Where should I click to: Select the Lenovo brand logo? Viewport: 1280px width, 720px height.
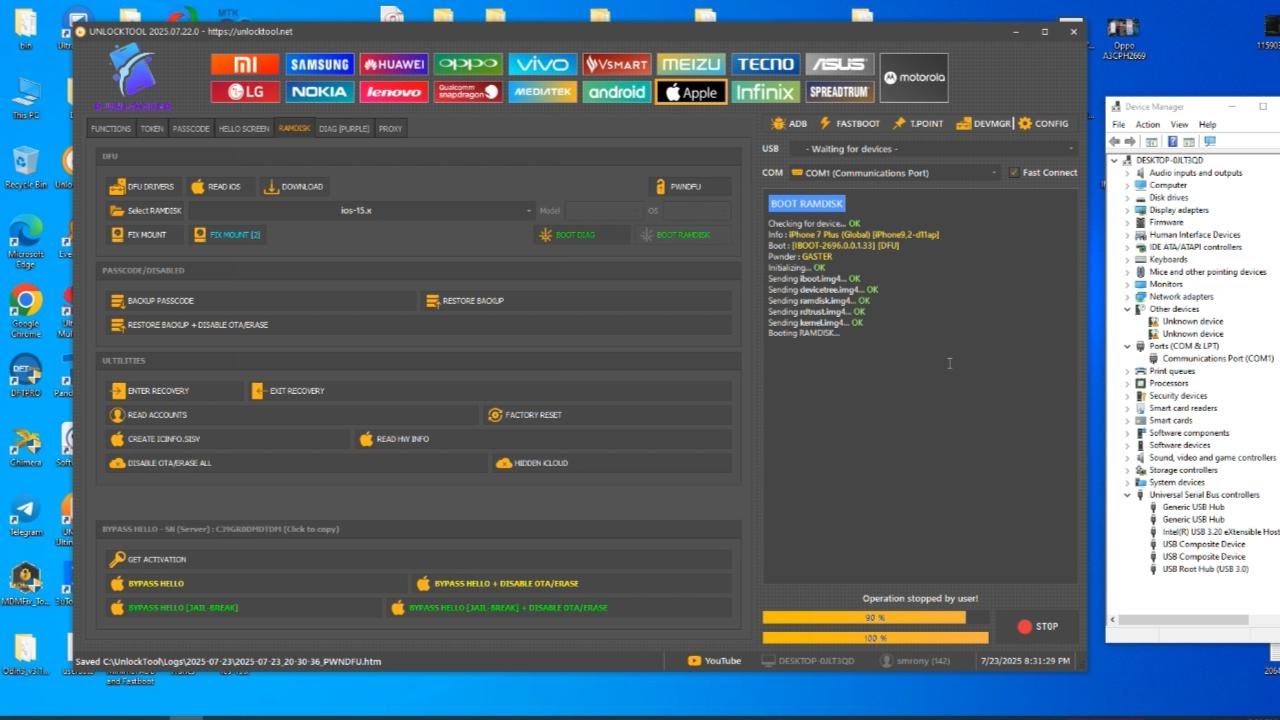(394, 92)
